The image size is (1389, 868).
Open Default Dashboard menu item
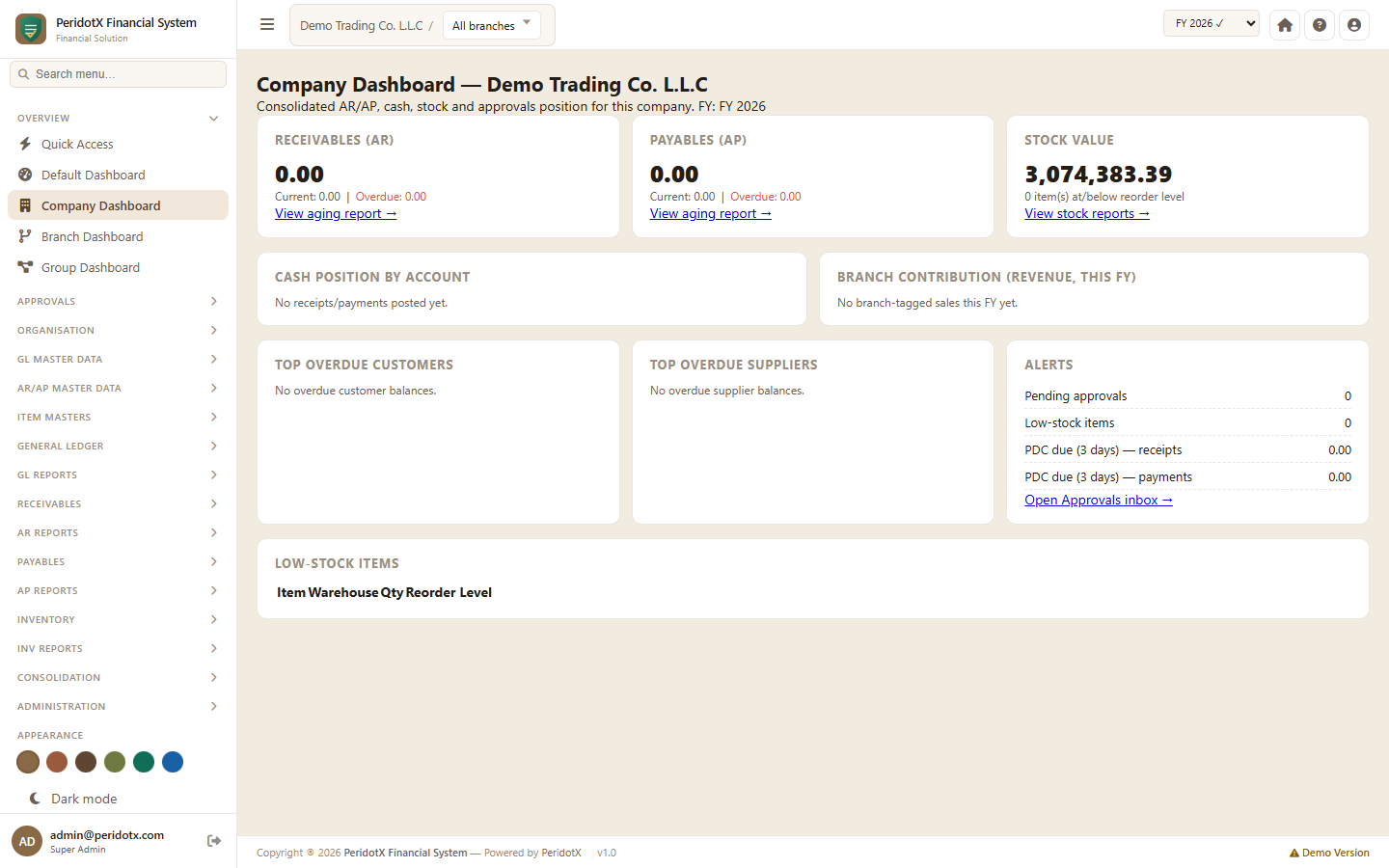[118, 175]
